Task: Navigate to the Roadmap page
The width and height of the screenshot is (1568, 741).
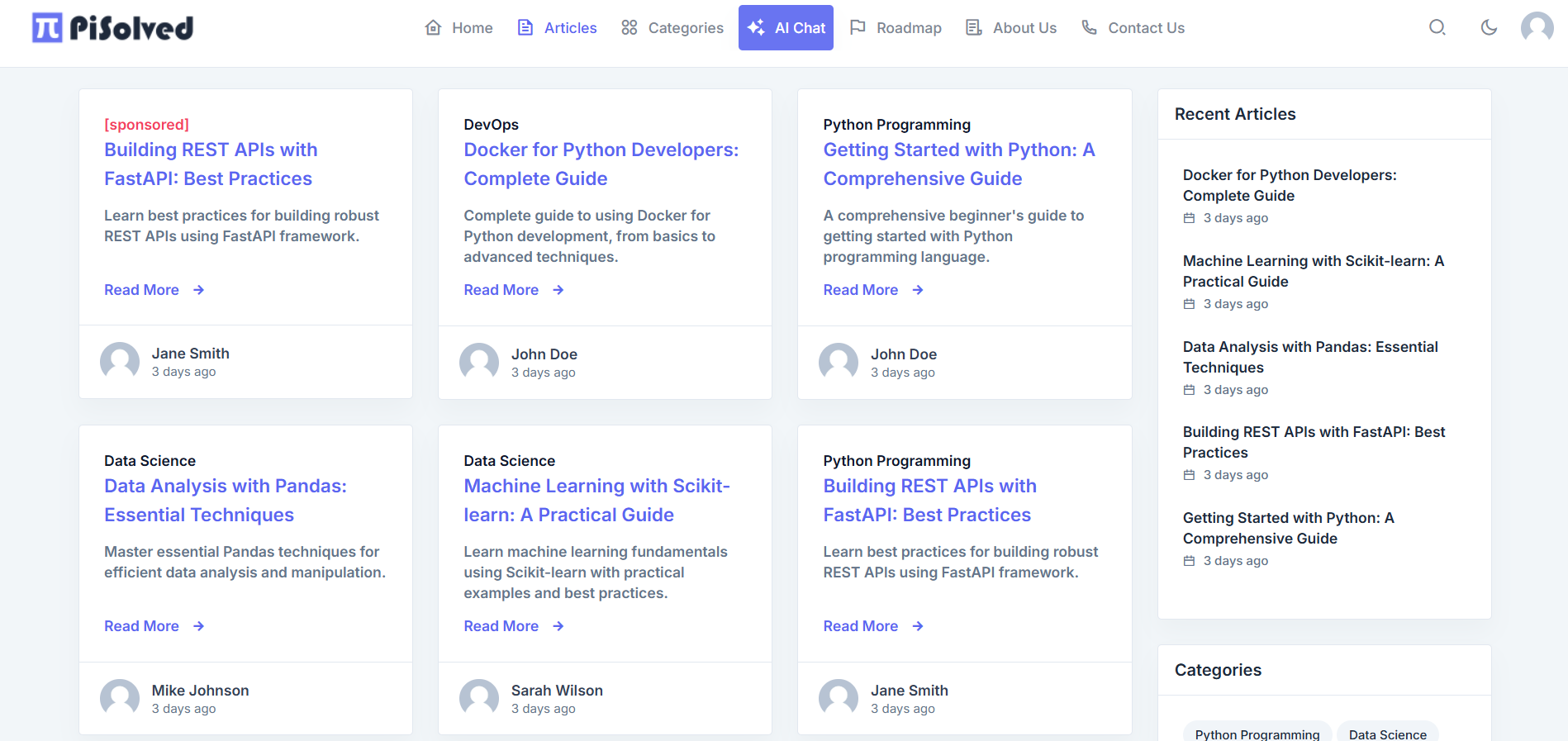Action: (896, 28)
